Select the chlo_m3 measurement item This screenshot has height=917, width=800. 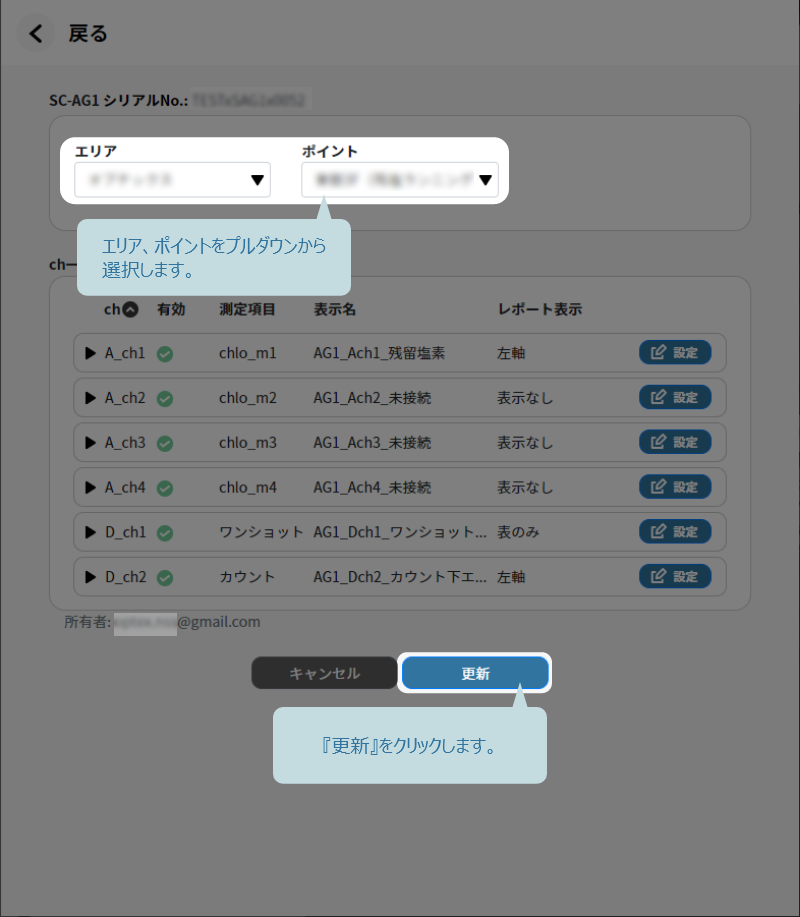point(247,443)
